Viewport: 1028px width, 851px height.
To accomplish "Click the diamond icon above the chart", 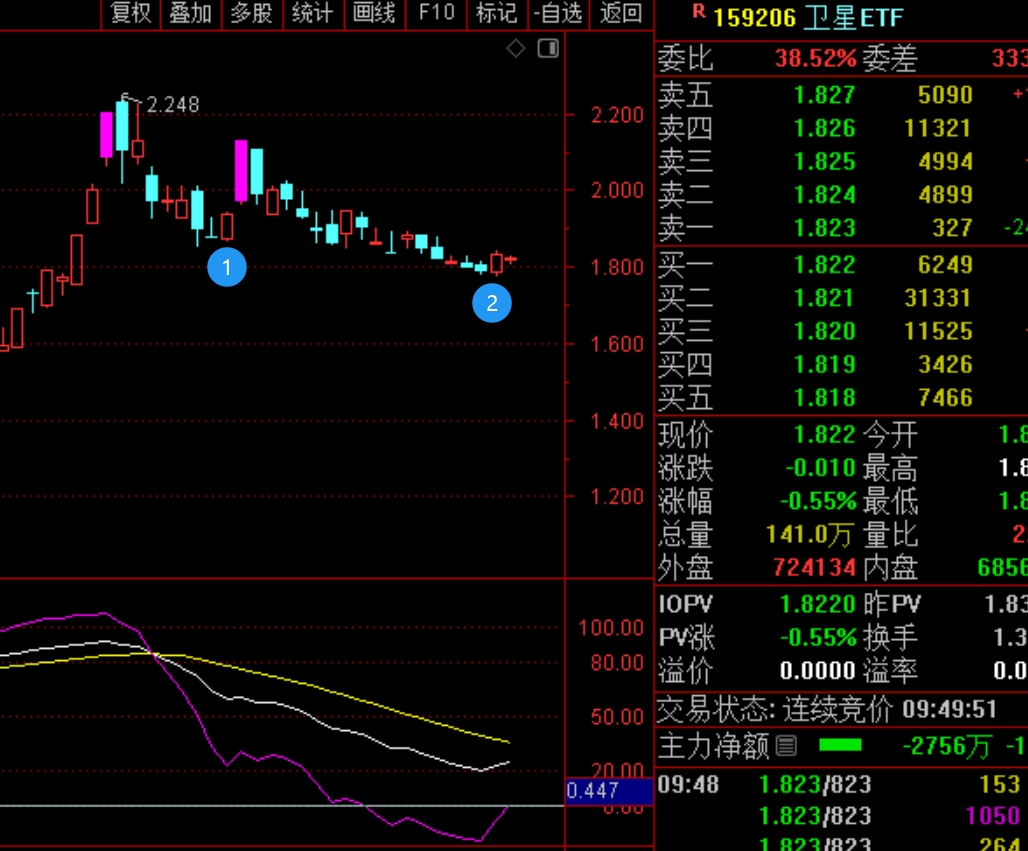I will coord(516,48).
